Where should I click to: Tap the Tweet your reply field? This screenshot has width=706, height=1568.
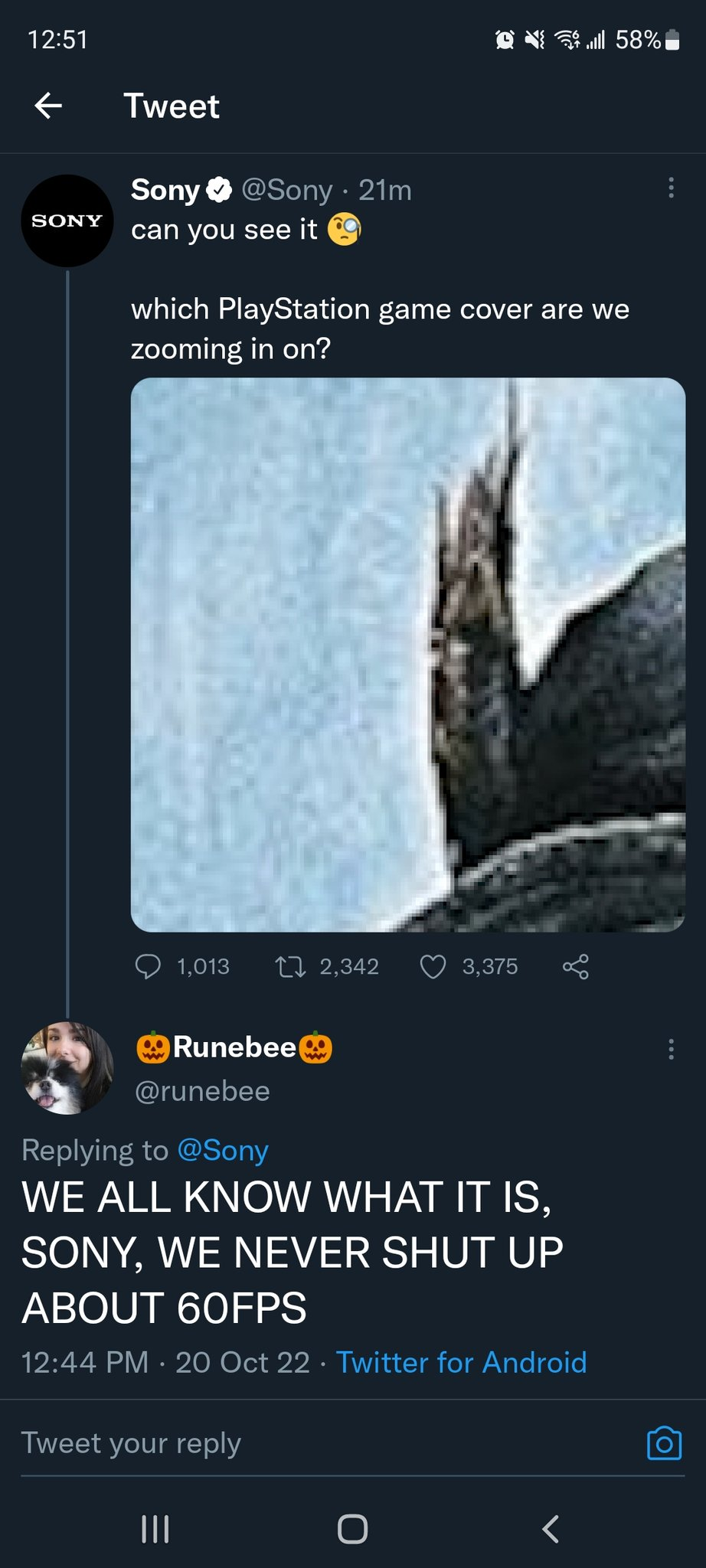[x=306, y=1443]
